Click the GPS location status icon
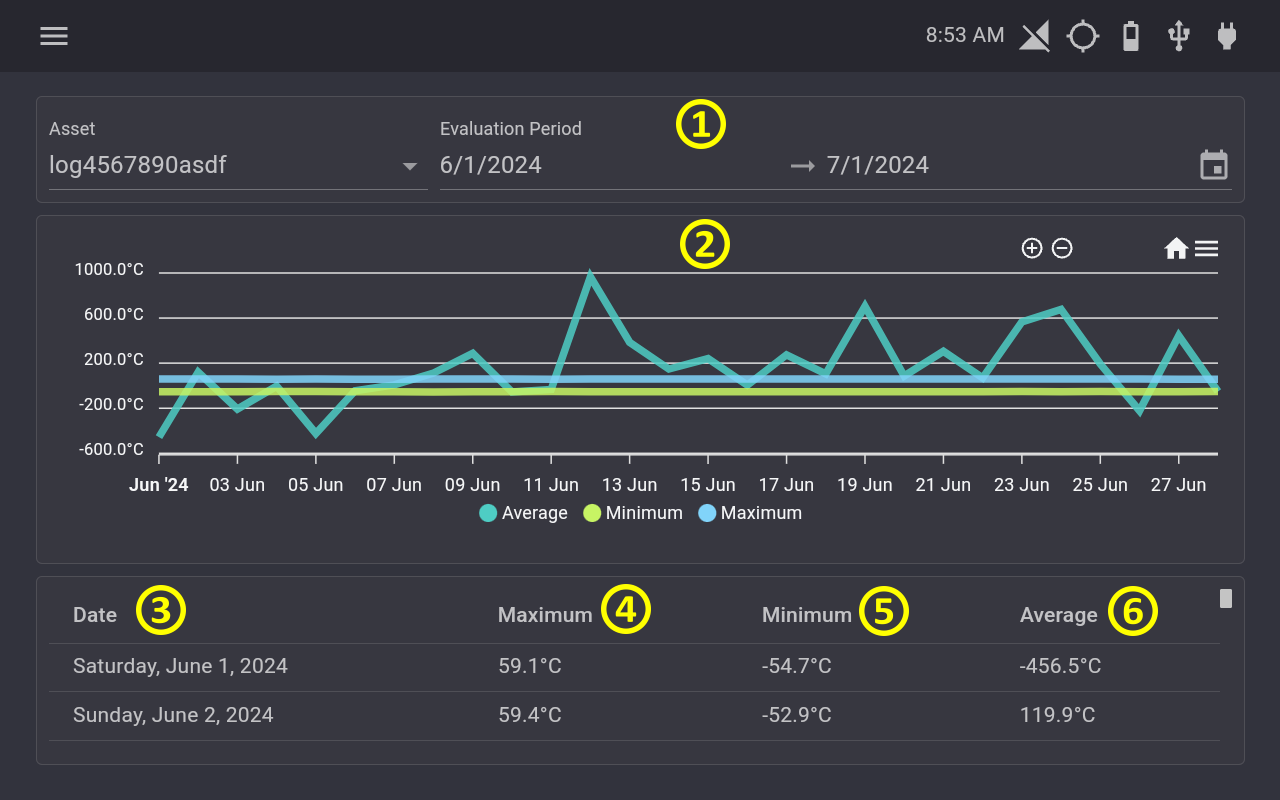Image resolution: width=1280 pixels, height=800 pixels. [1083, 37]
